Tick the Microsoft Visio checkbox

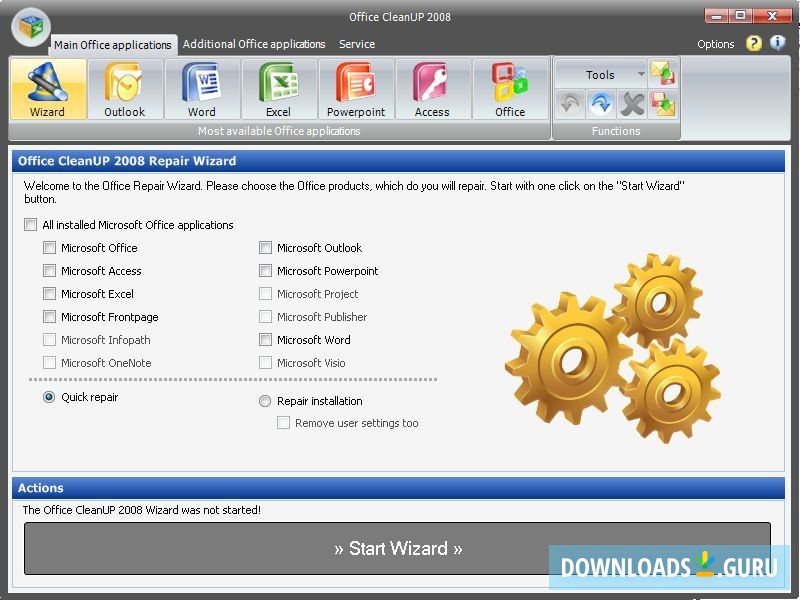click(x=265, y=363)
